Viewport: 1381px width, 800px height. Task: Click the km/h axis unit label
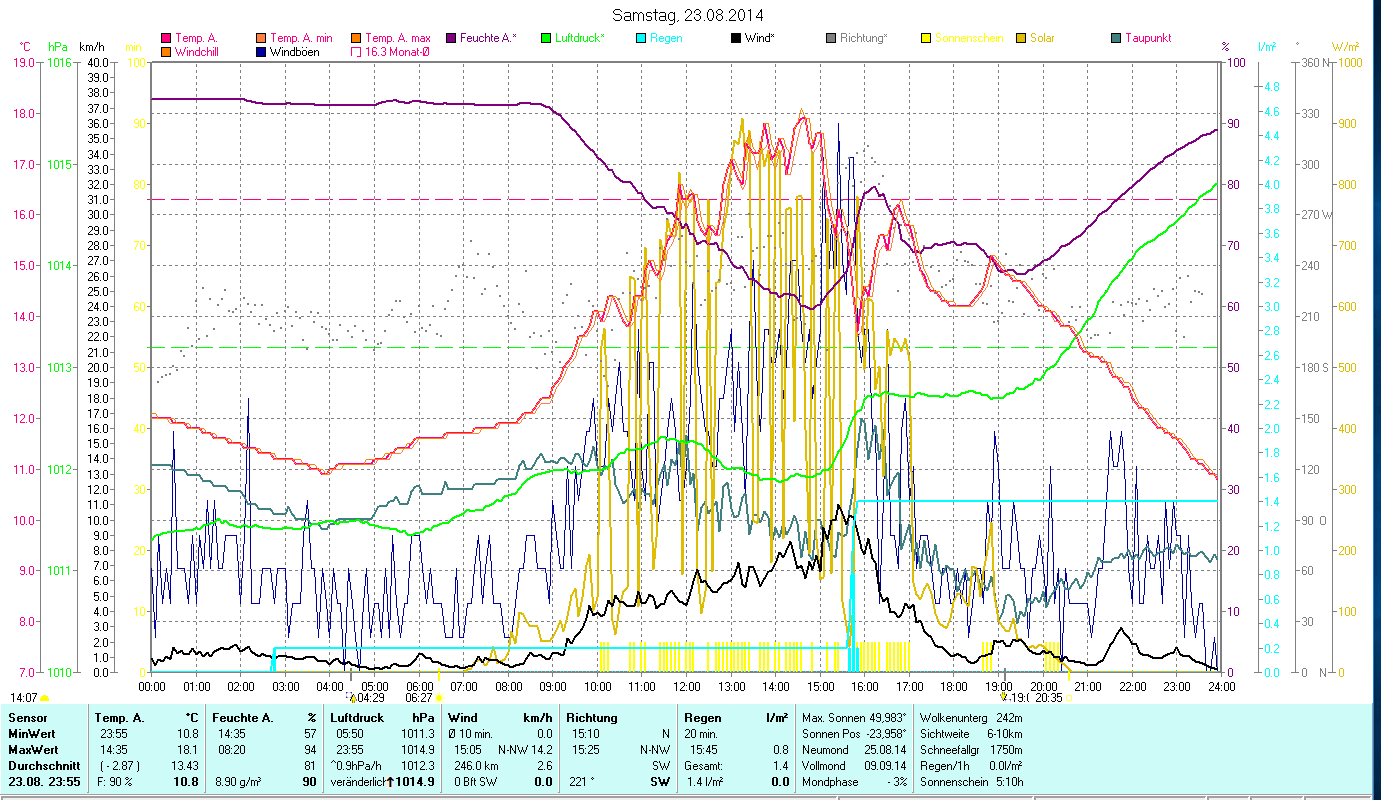click(92, 47)
